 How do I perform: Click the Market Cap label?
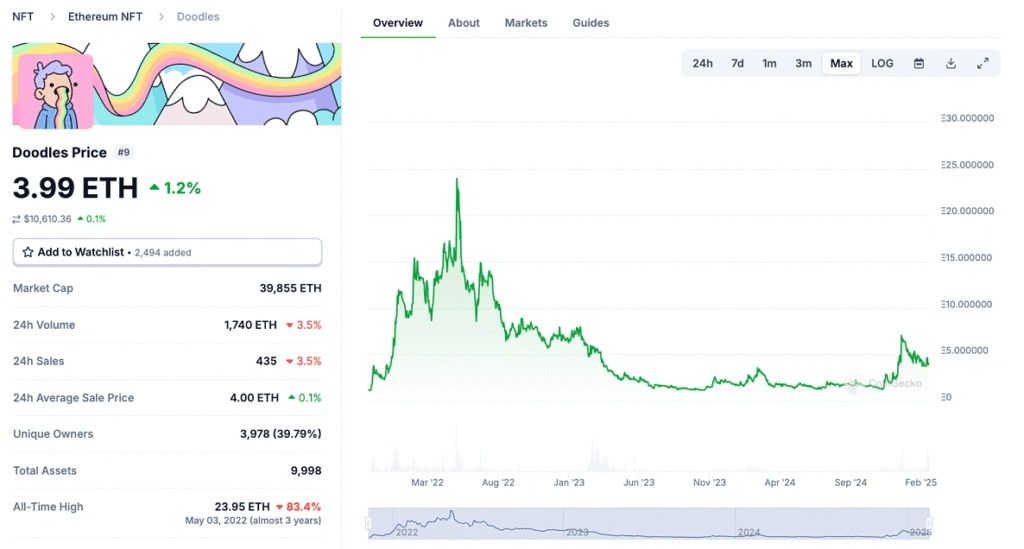pyautogui.click(x=43, y=288)
